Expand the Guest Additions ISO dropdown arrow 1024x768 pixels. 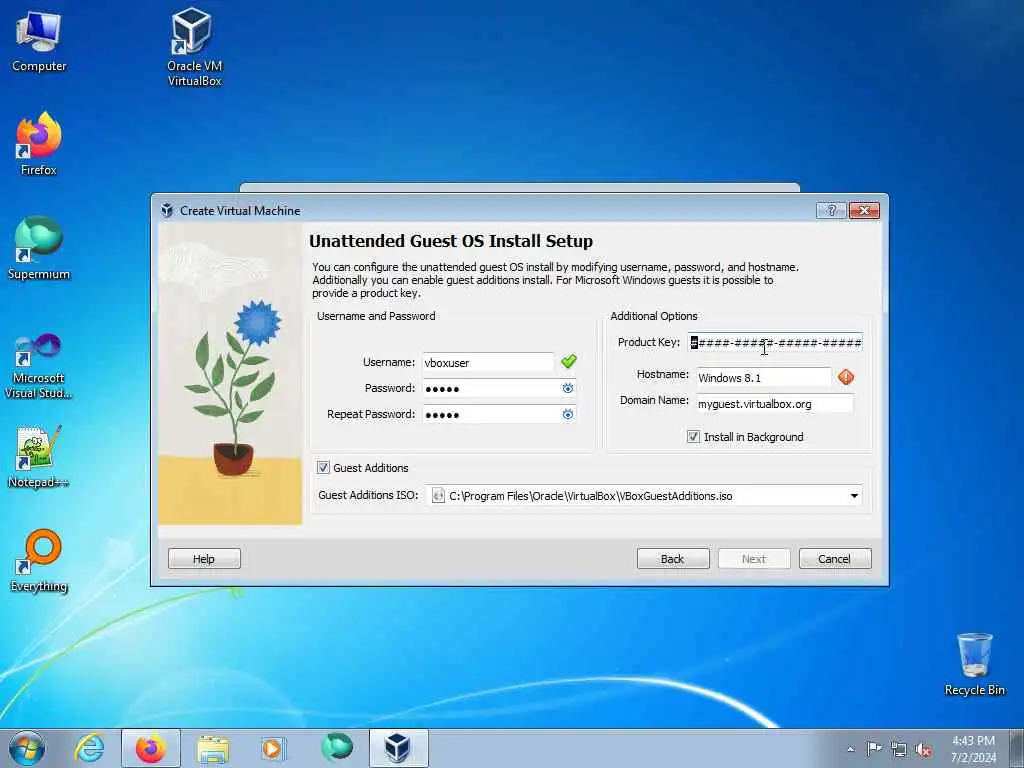pyautogui.click(x=854, y=496)
